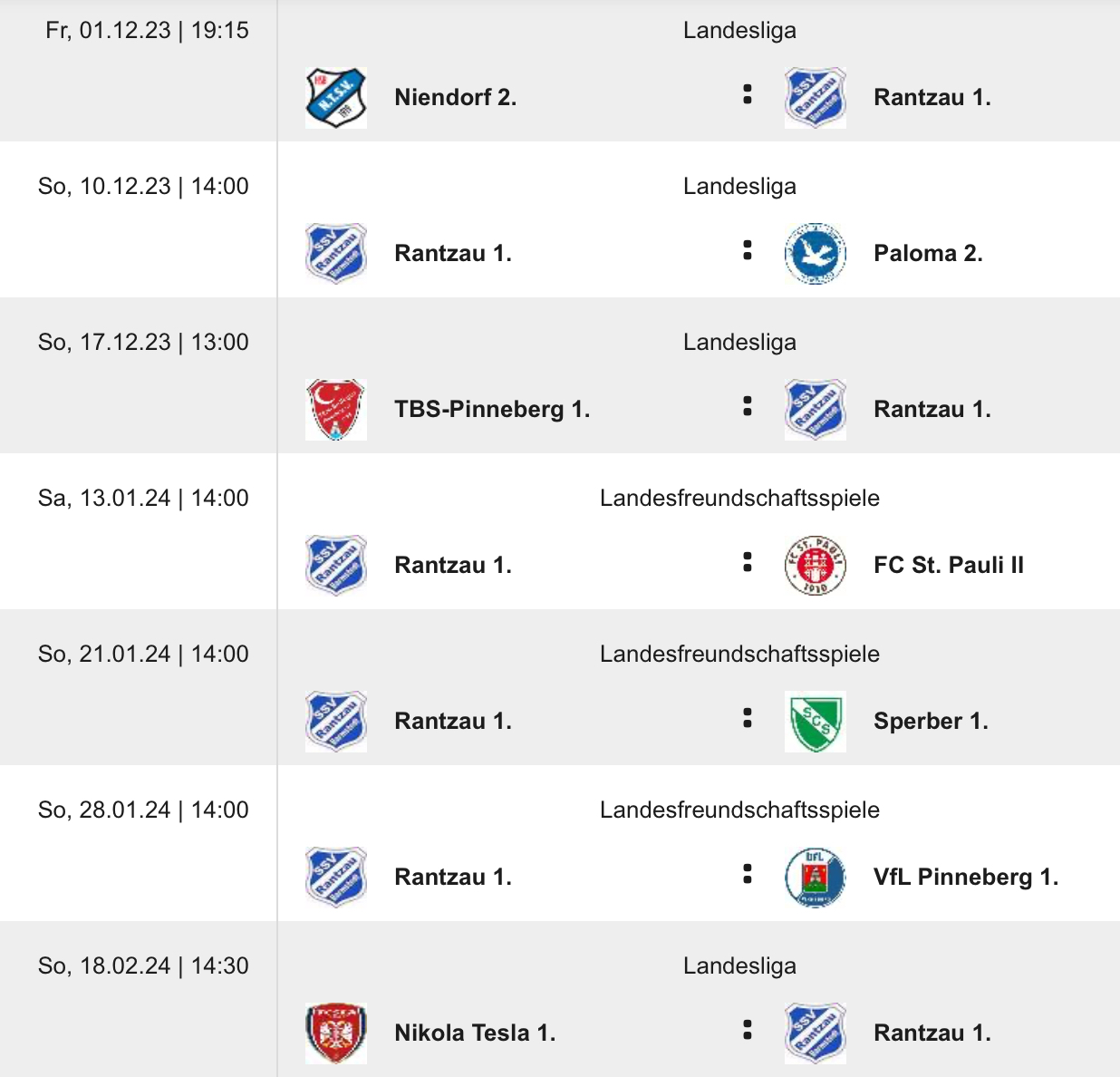This screenshot has height=1077, width=1120.
Task: Open the TBS-Pinneberg 1. team link
Action: [x=492, y=409]
